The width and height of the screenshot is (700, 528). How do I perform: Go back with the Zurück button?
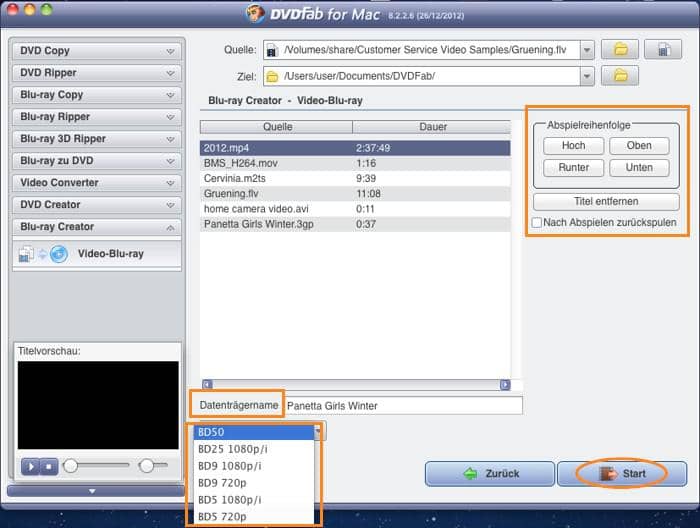coord(490,474)
